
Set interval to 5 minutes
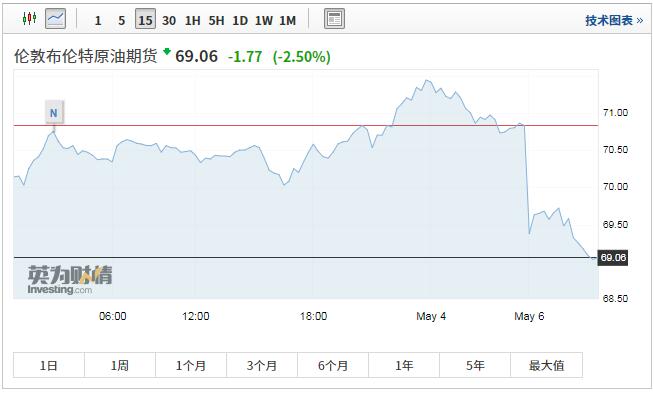point(121,20)
